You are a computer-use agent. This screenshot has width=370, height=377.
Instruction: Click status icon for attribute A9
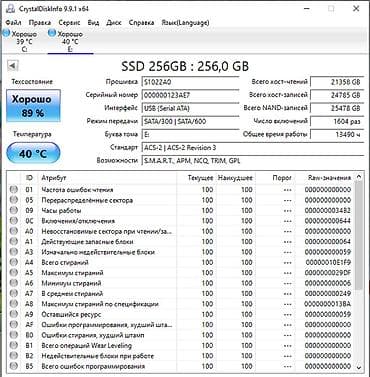click(x=14, y=314)
